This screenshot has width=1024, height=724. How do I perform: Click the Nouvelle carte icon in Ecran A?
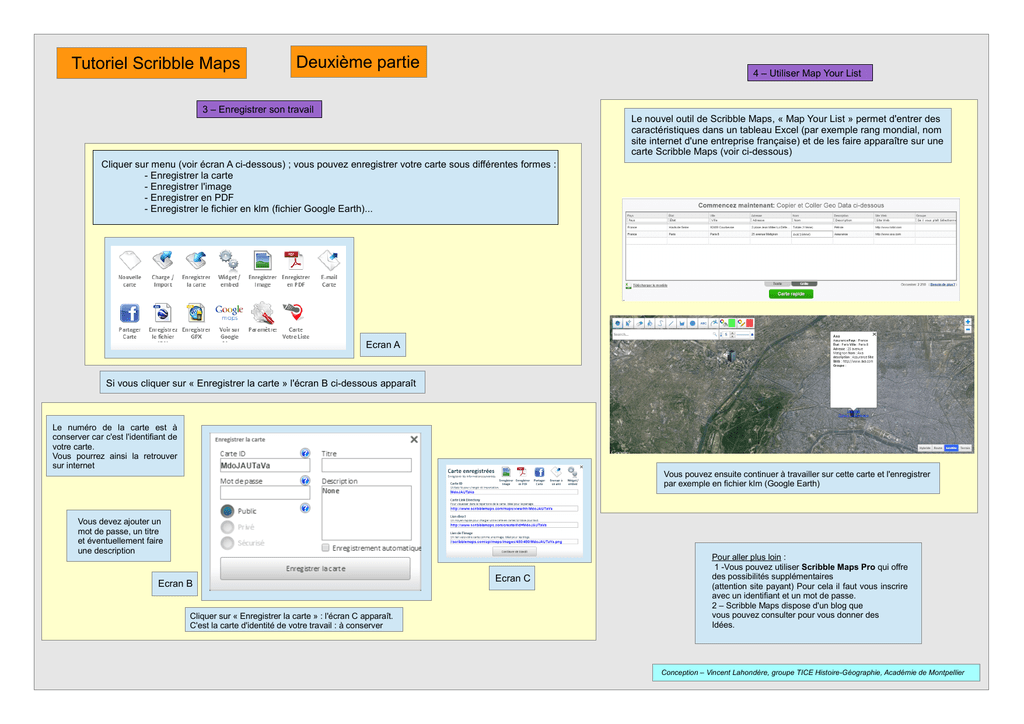point(130,260)
